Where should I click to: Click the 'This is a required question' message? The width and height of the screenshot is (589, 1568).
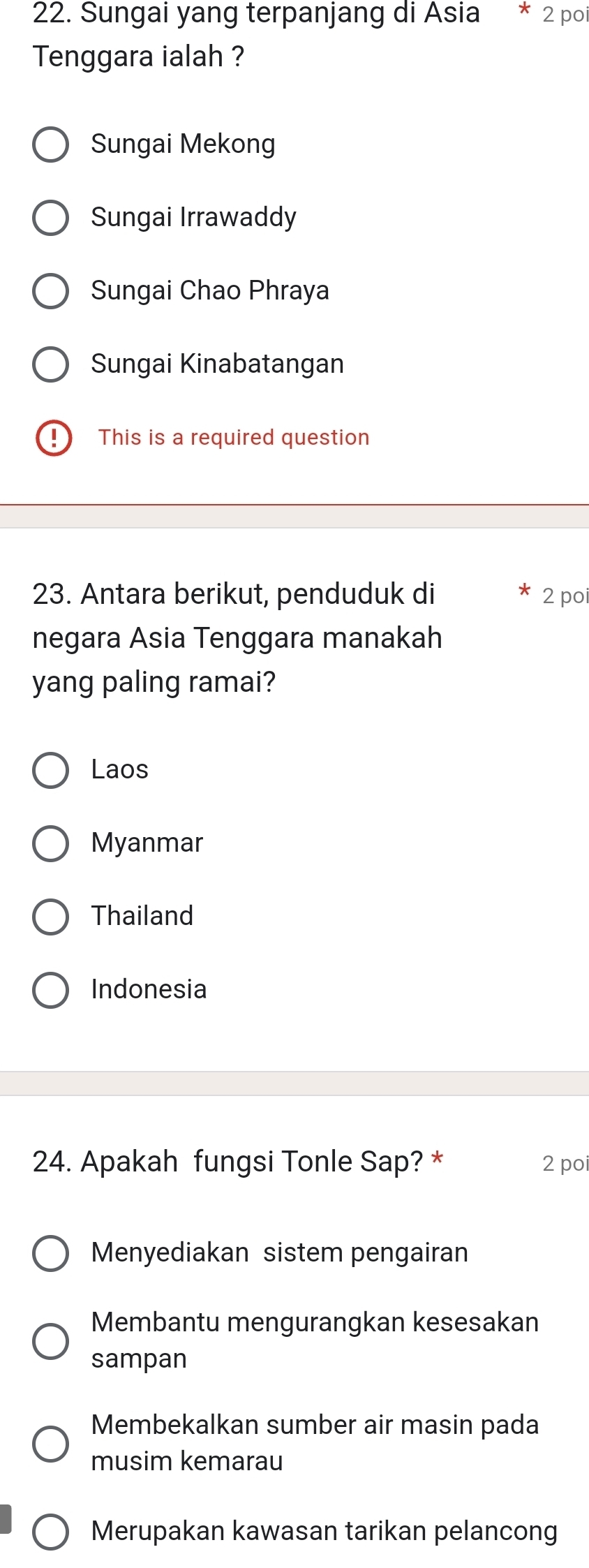(234, 438)
